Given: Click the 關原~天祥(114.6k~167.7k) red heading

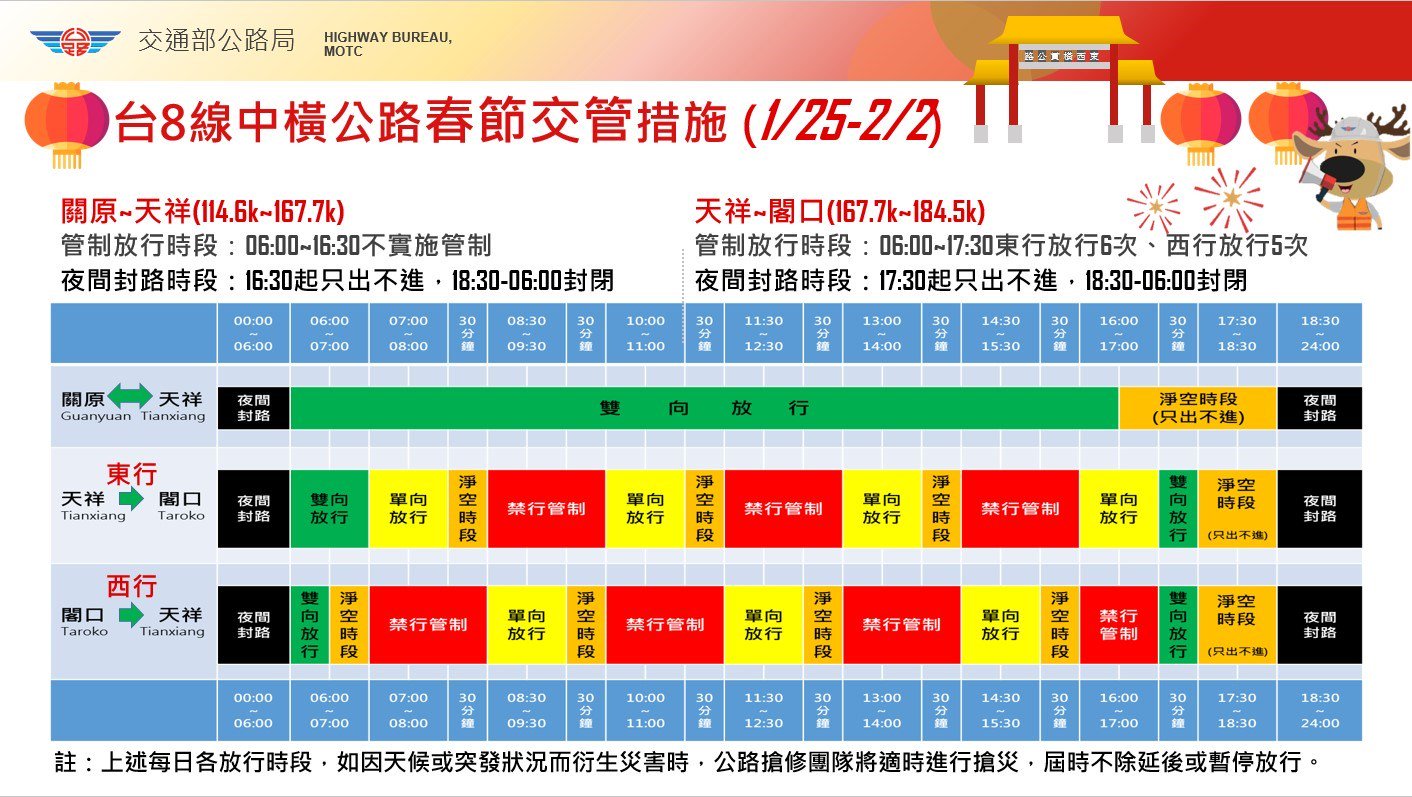Looking at the screenshot, I should (203, 212).
